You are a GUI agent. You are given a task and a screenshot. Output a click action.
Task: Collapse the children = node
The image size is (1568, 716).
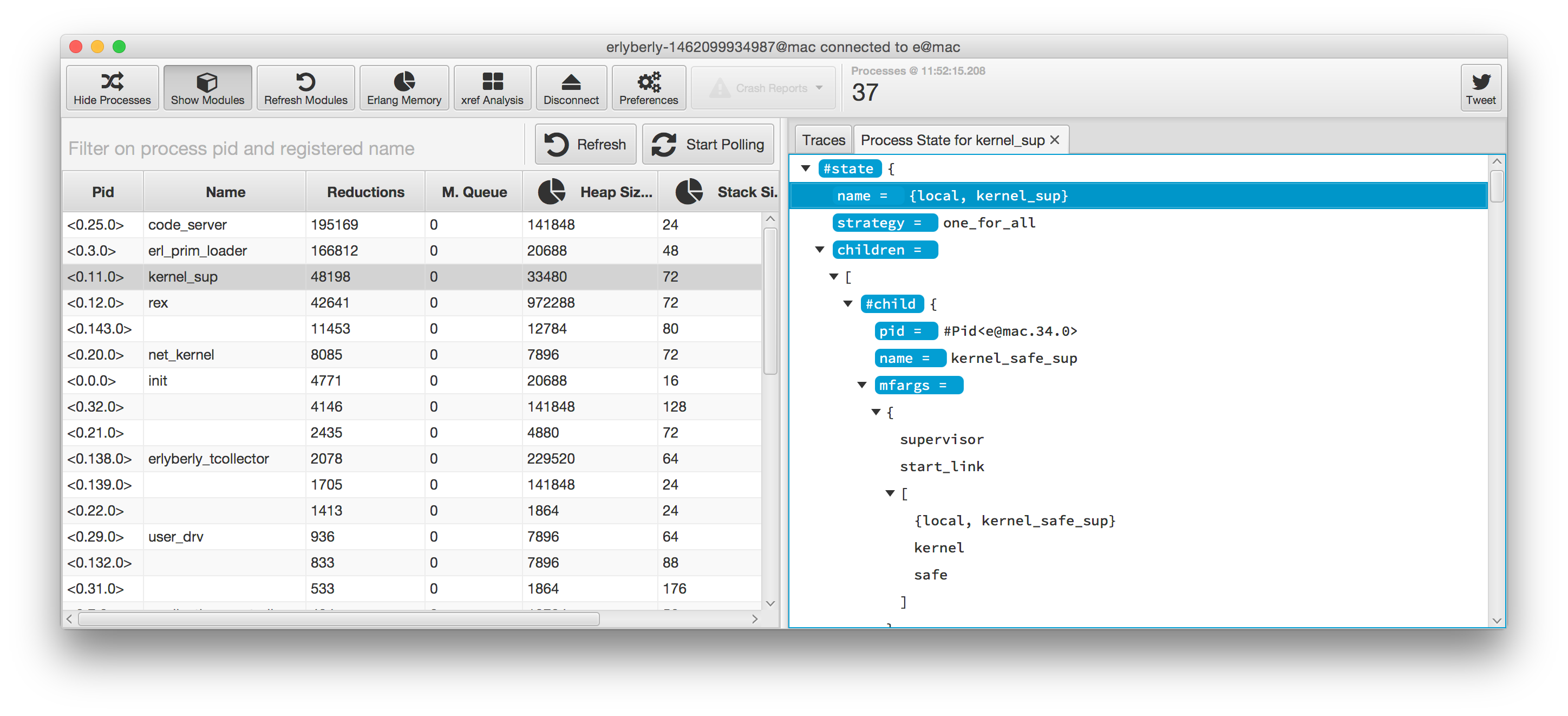click(820, 250)
